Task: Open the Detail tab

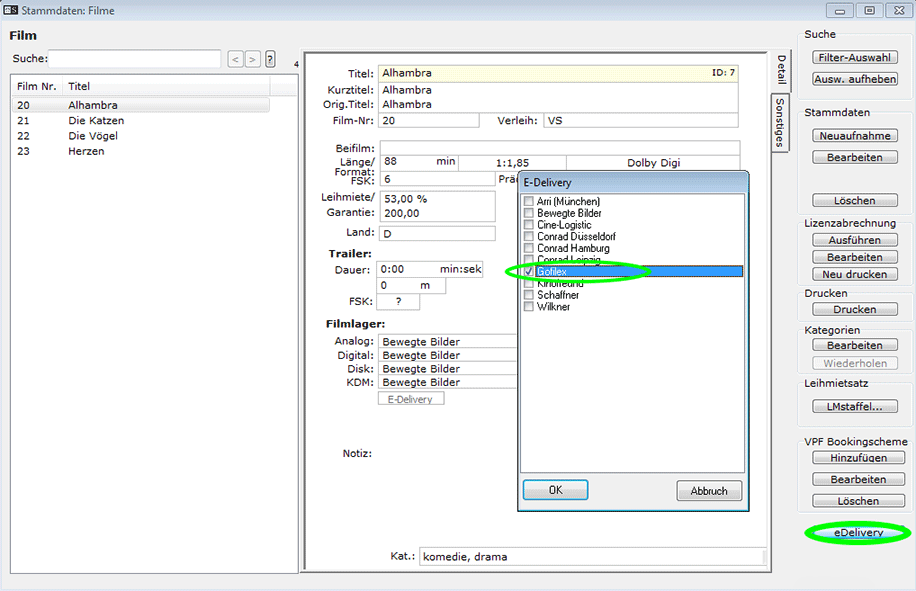Action: pos(781,70)
